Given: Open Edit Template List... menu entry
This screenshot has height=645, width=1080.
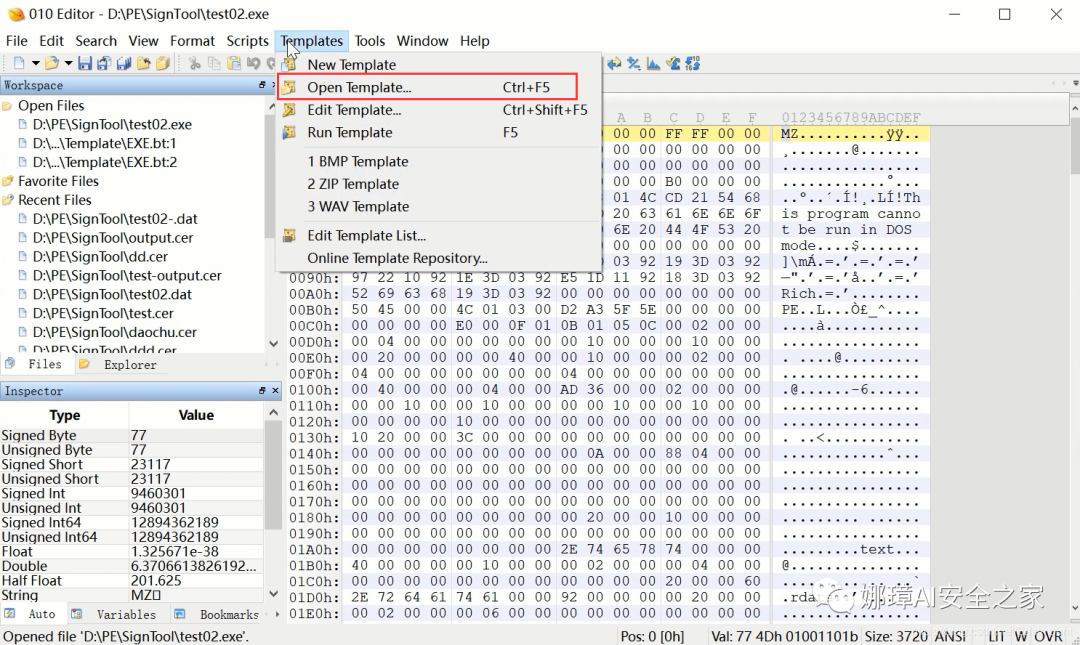Looking at the screenshot, I should pyautogui.click(x=439, y=236).
